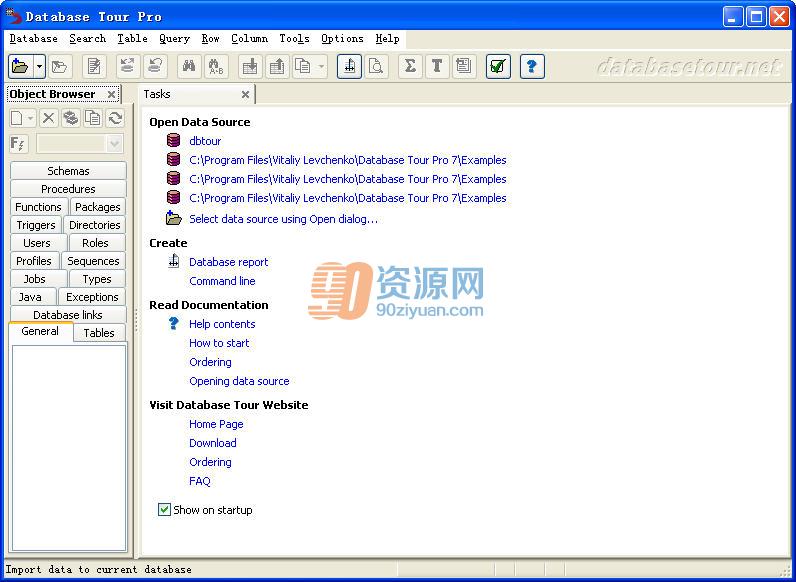Open the Tools menu
796x582 pixels.
(x=294, y=39)
